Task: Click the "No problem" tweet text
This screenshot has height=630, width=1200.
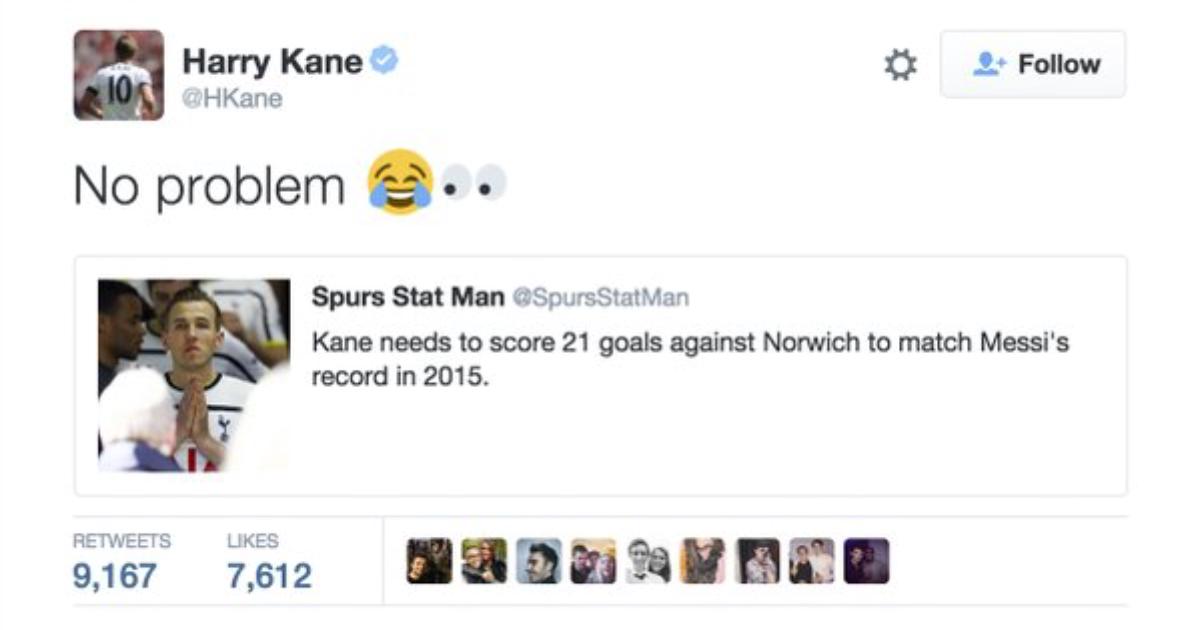Action: pyautogui.click(x=208, y=186)
